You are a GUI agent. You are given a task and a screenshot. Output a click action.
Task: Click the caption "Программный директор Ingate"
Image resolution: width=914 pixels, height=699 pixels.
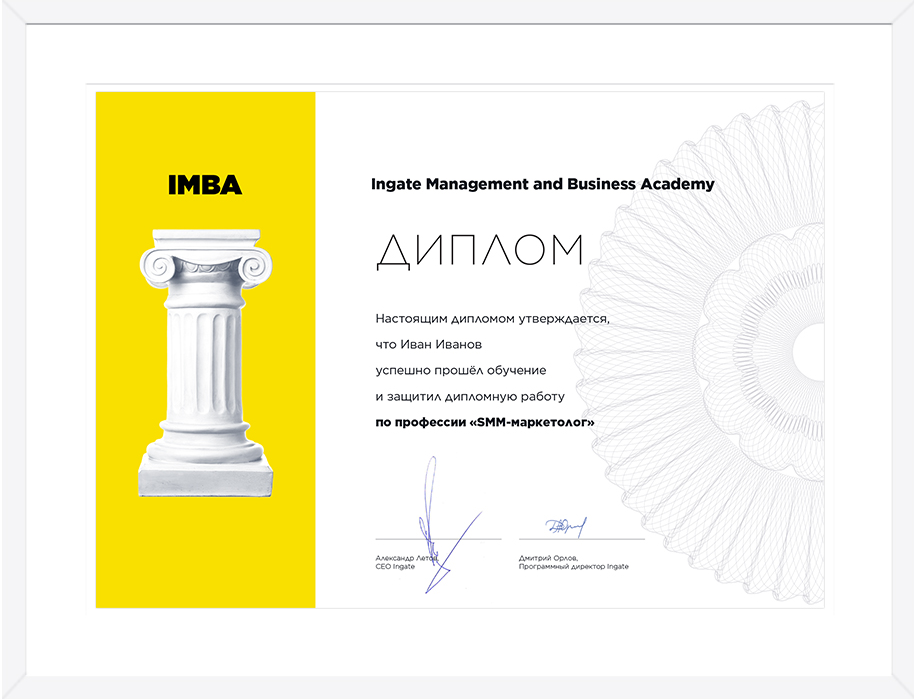coord(574,567)
